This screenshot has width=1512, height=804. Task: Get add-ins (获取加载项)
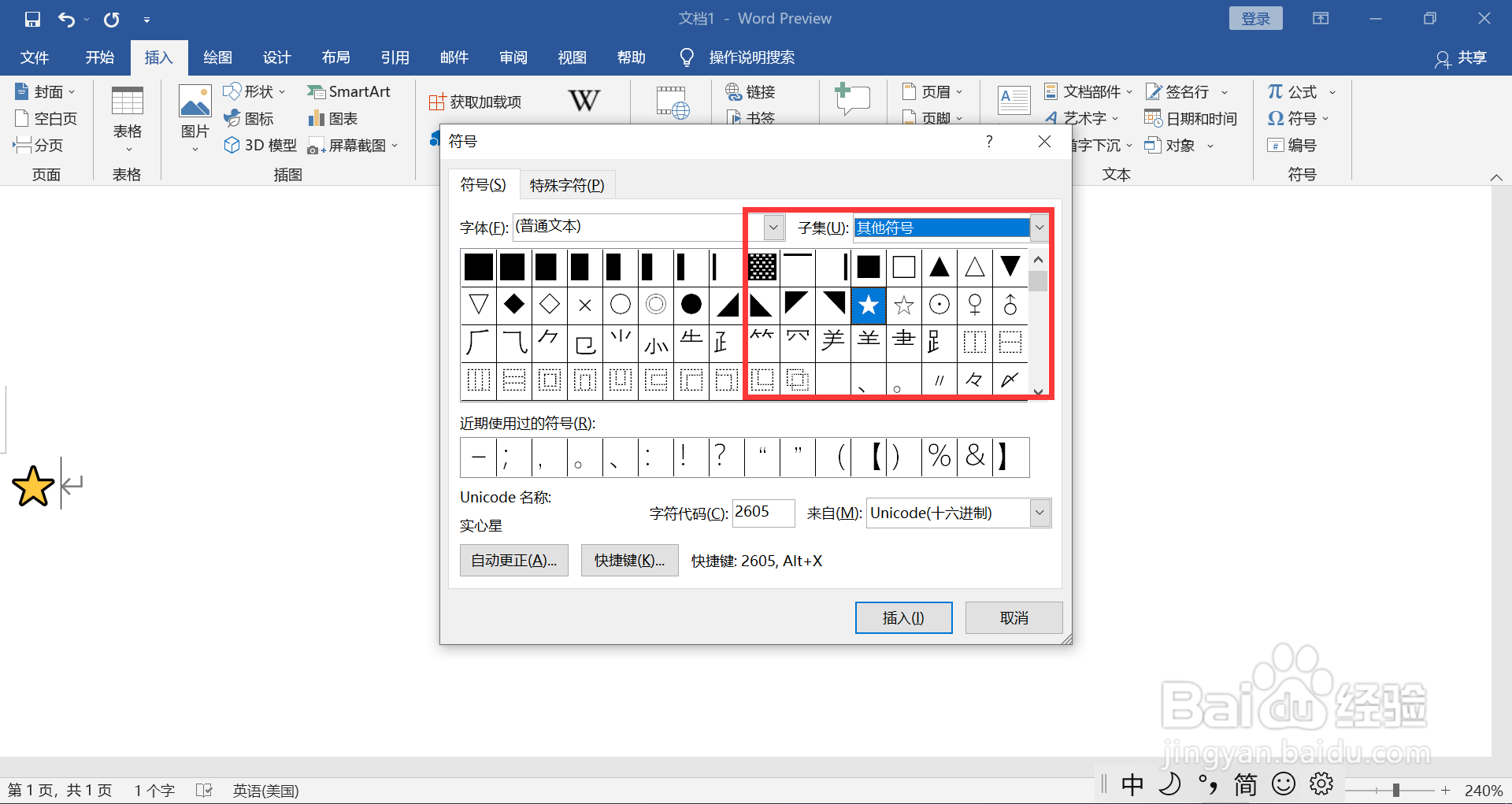coord(475,102)
